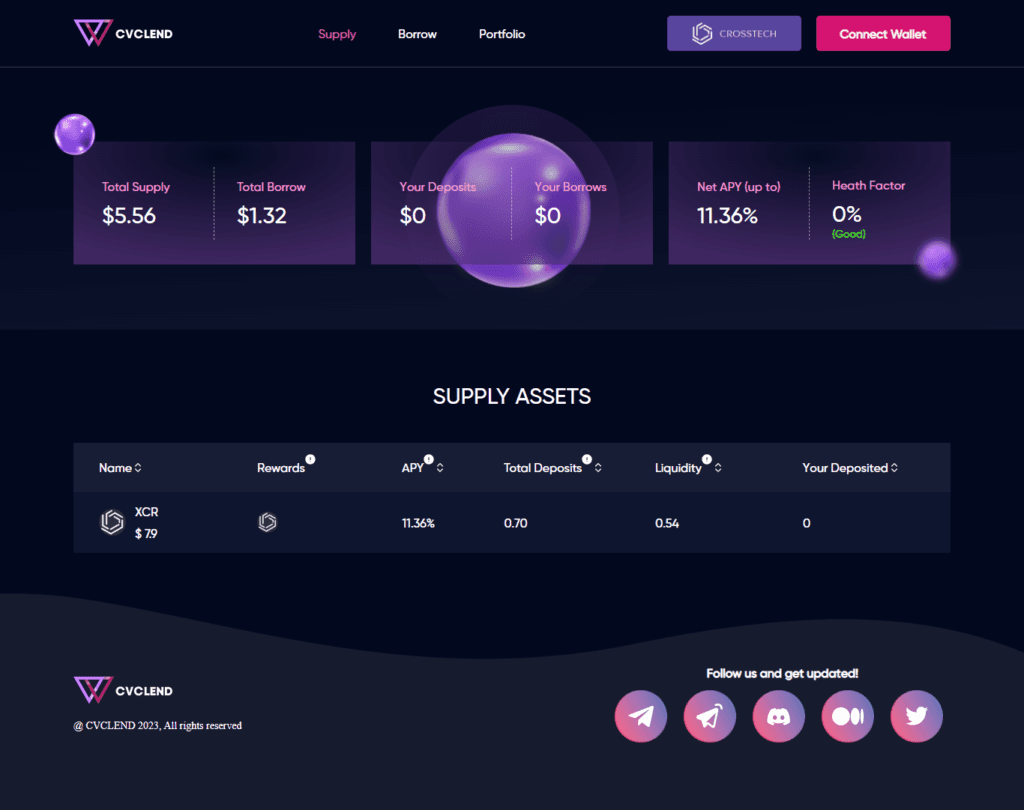Click the CROSSTECH logo icon in button
This screenshot has width=1024, height=810.
coord(702,33)
